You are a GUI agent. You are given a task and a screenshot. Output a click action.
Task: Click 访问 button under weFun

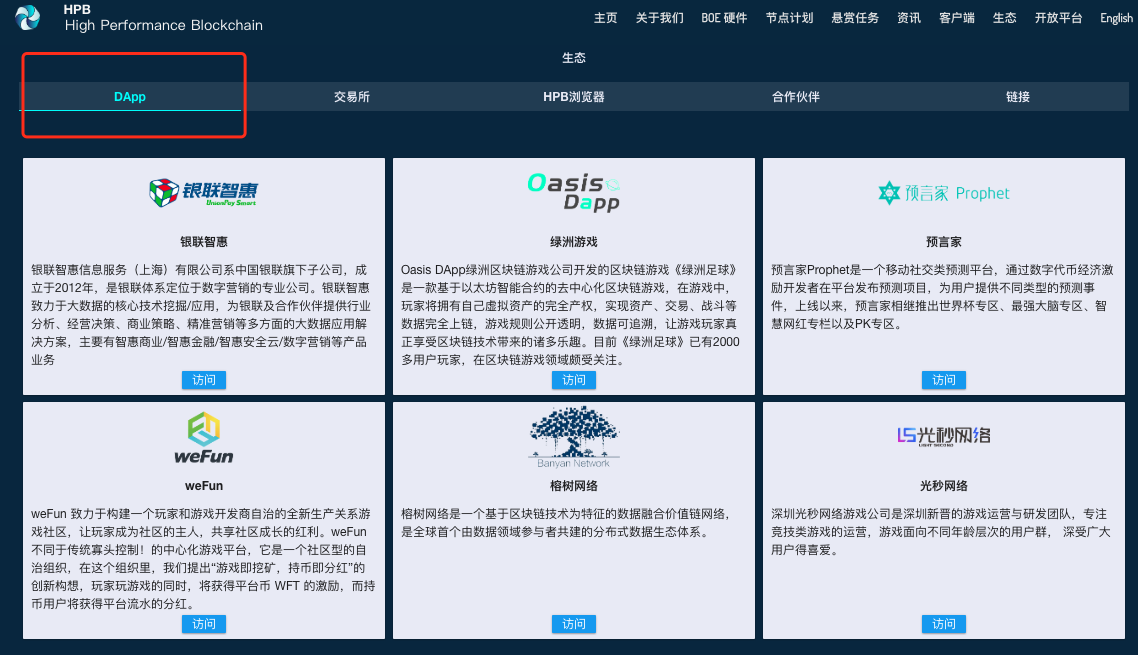pos(204,624)
